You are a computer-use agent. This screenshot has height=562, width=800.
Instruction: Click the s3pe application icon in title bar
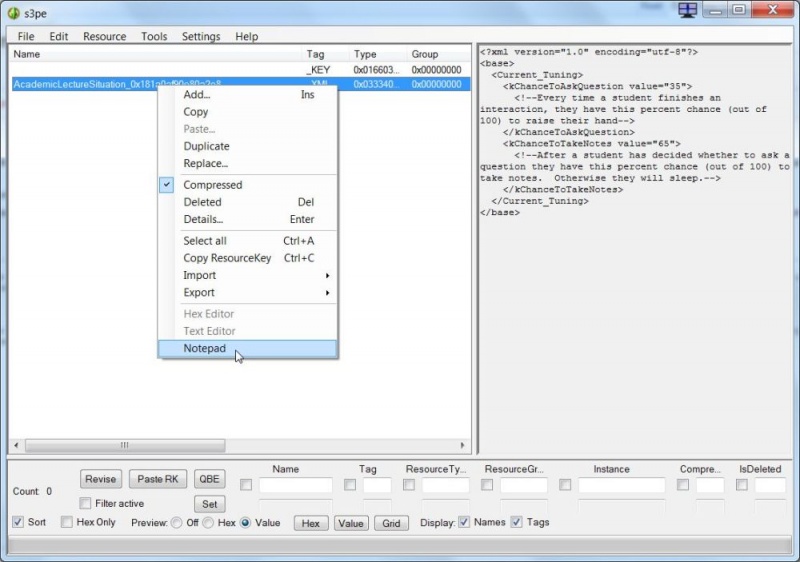point(14,12)
